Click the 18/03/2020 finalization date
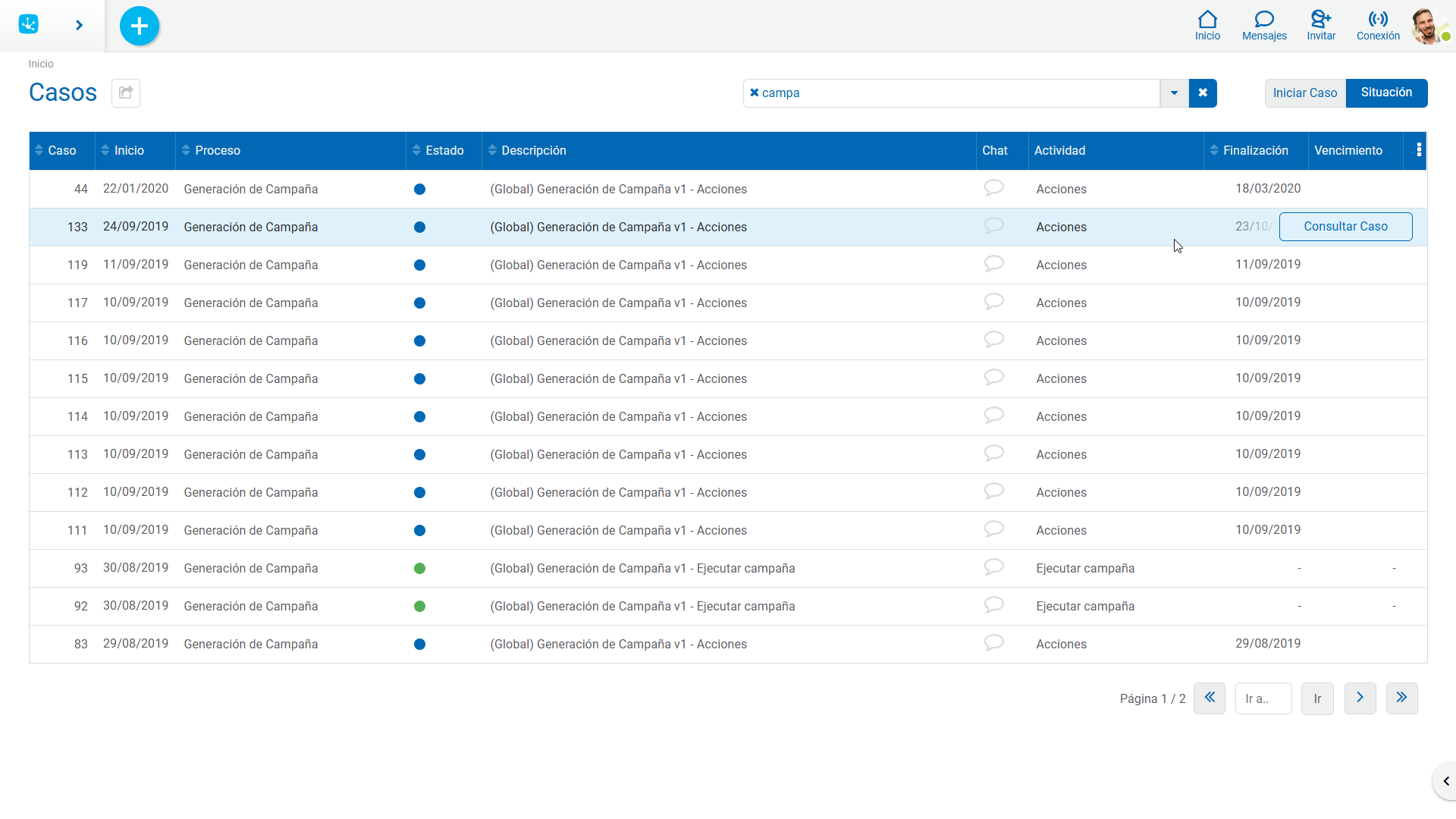This screenshot has height=819, width=1456. click(x=1268, y=188)
